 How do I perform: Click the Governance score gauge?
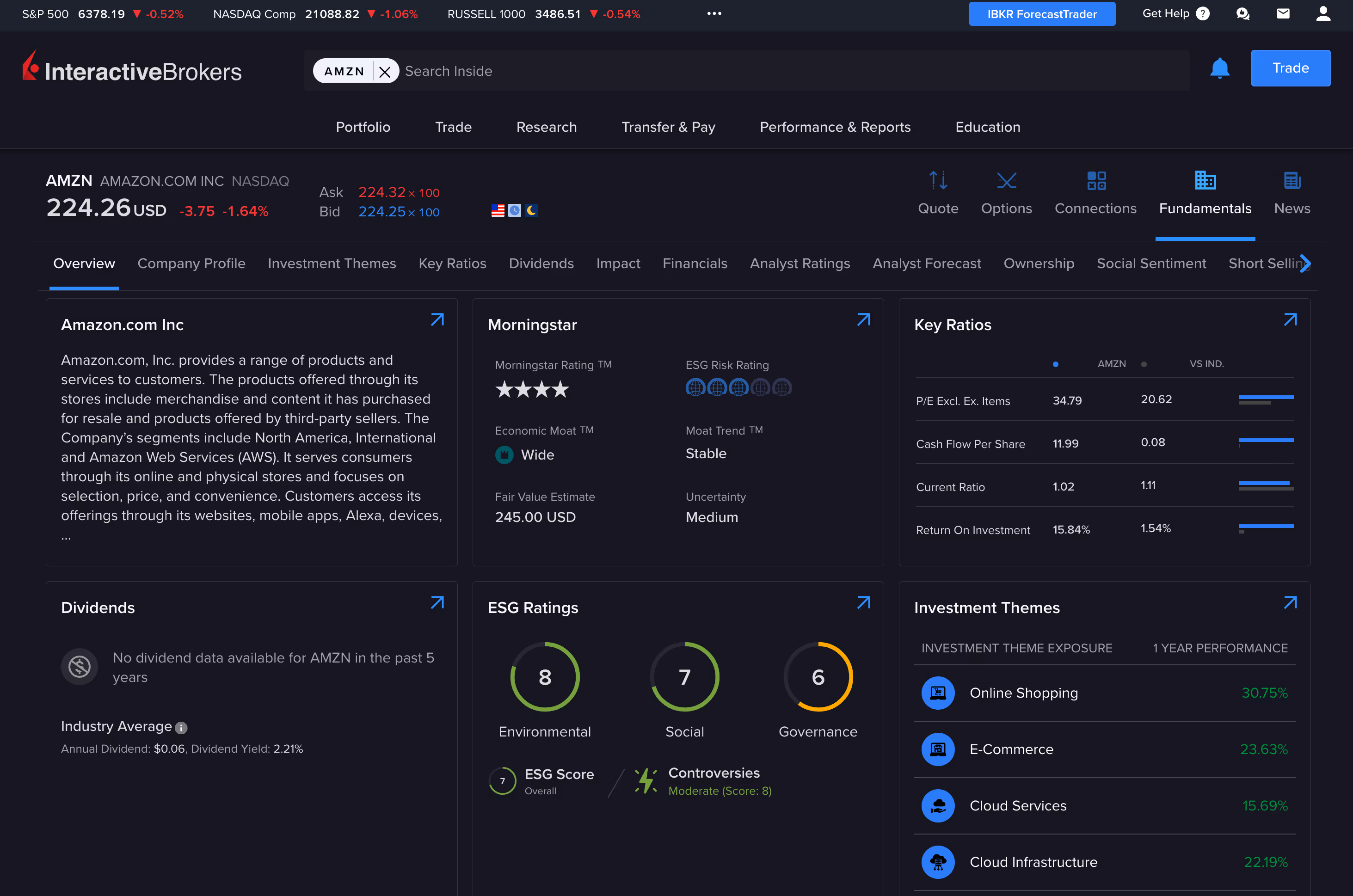(x=818, y=677)
